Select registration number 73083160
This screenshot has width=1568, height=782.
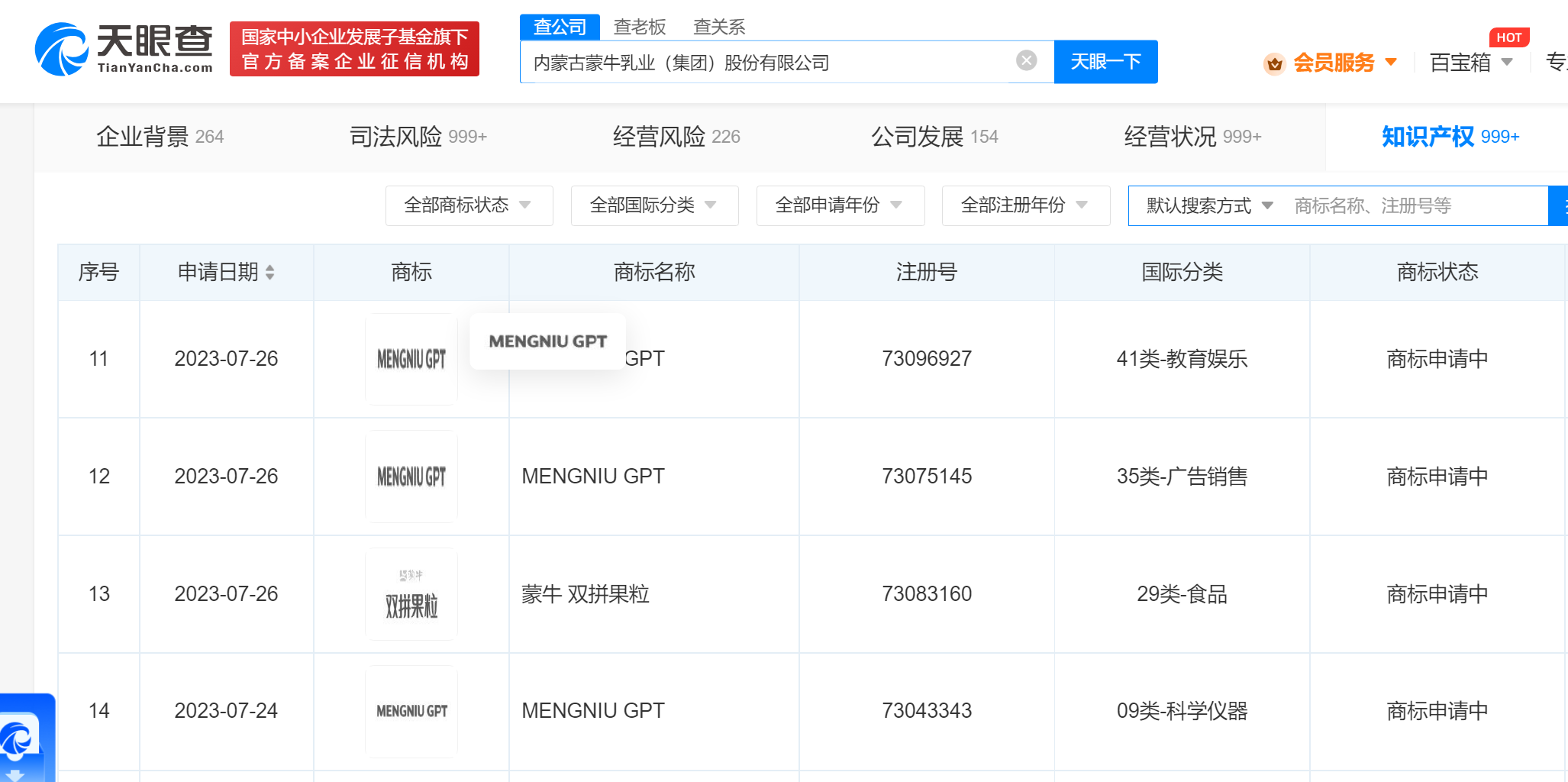pyautogui.click(x=927, y=594)
